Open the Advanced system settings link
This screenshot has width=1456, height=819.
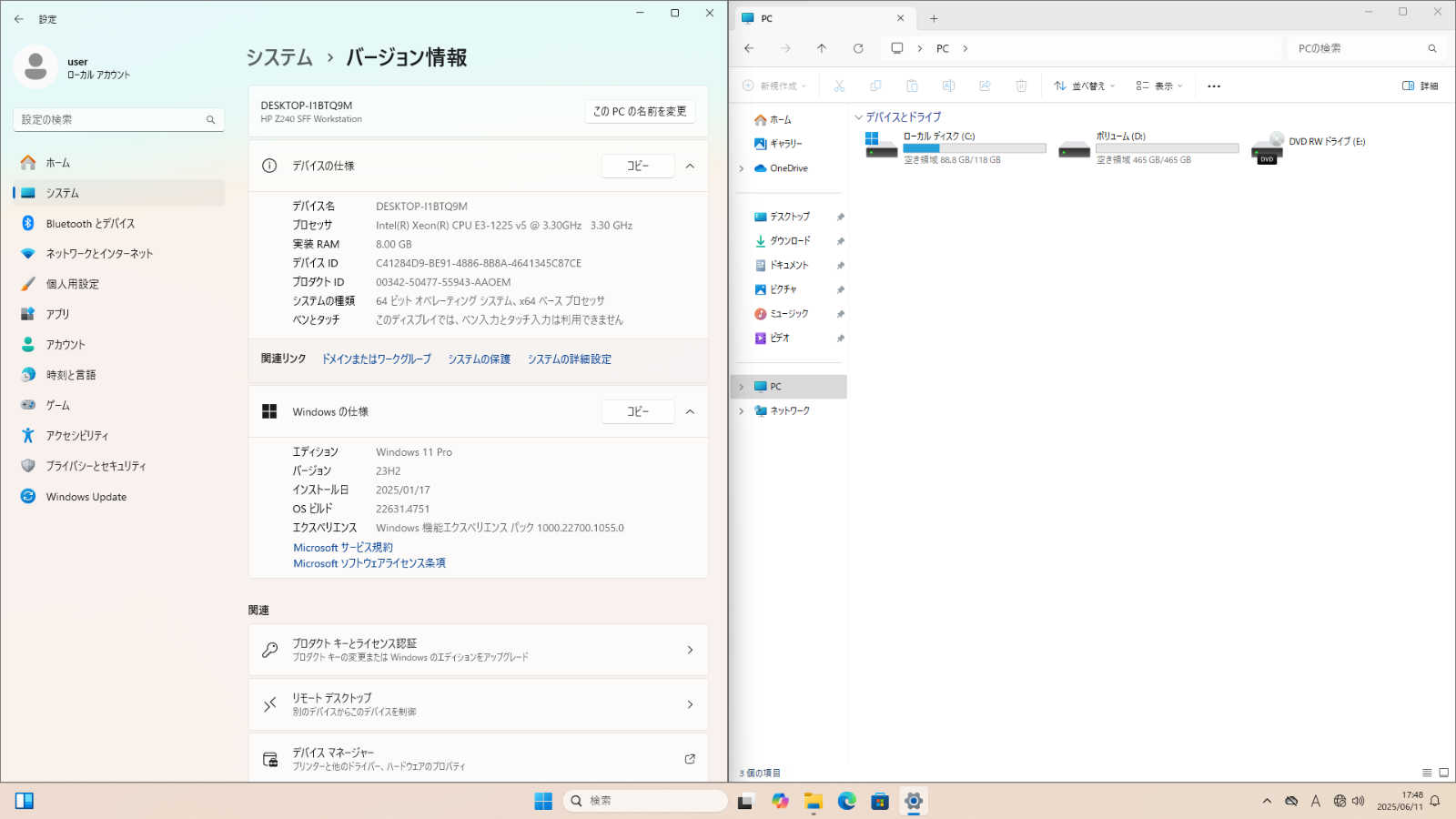pyautogui.click(x=569, y=359)
